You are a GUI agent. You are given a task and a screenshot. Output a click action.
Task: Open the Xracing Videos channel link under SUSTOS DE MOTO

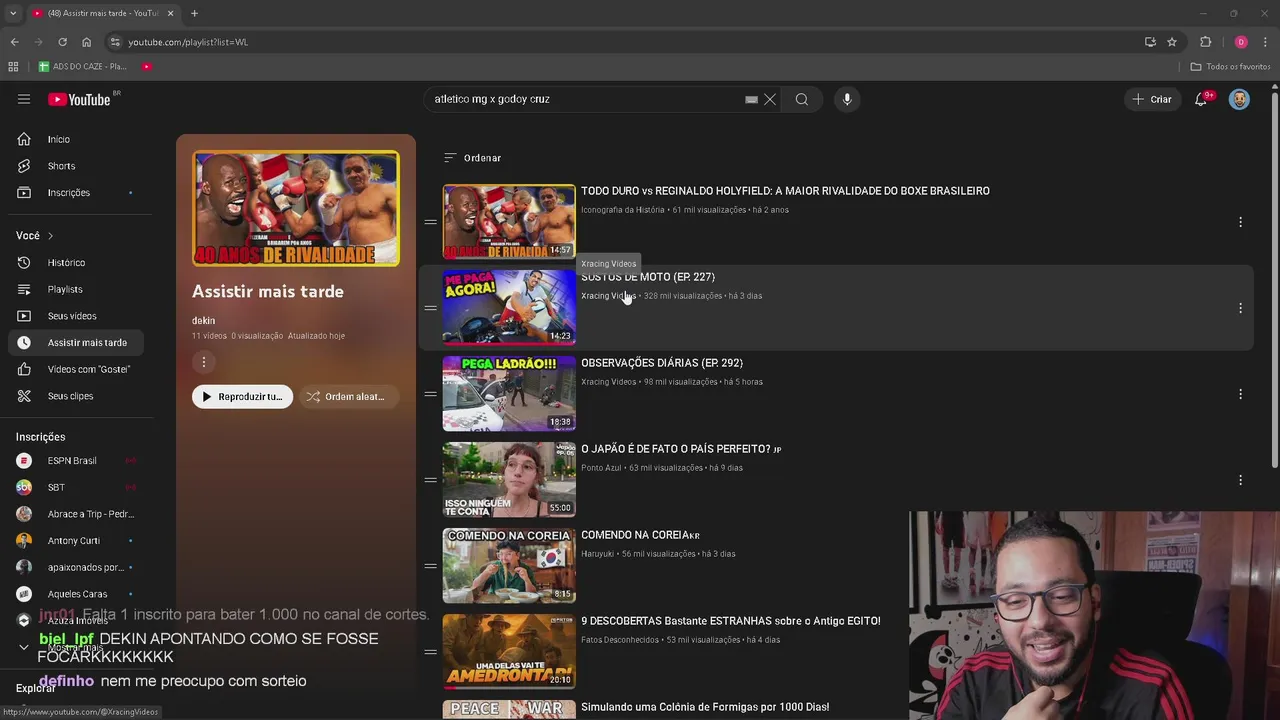tap(608, 296)
